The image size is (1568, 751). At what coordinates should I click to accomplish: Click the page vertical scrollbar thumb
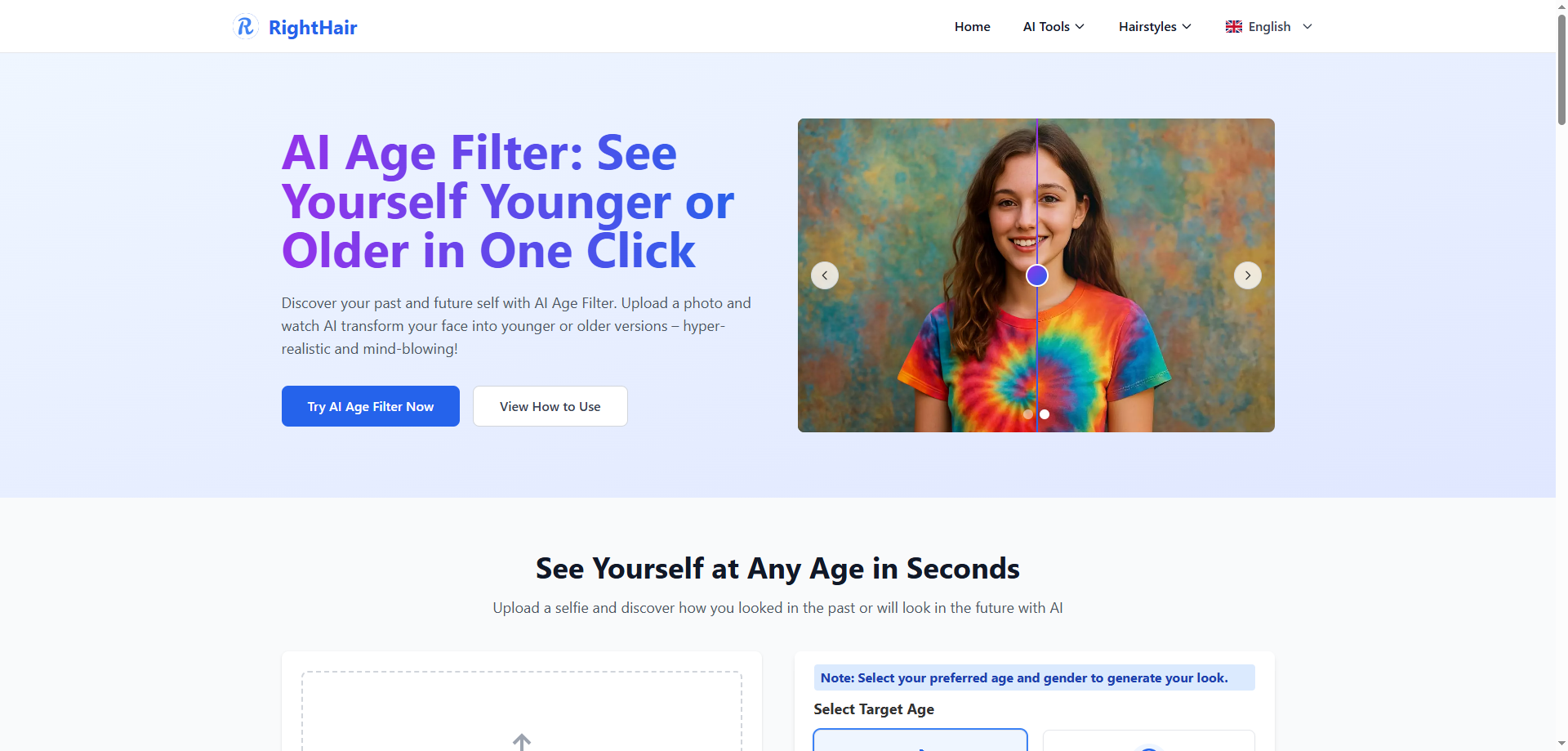click(1561, 69)
